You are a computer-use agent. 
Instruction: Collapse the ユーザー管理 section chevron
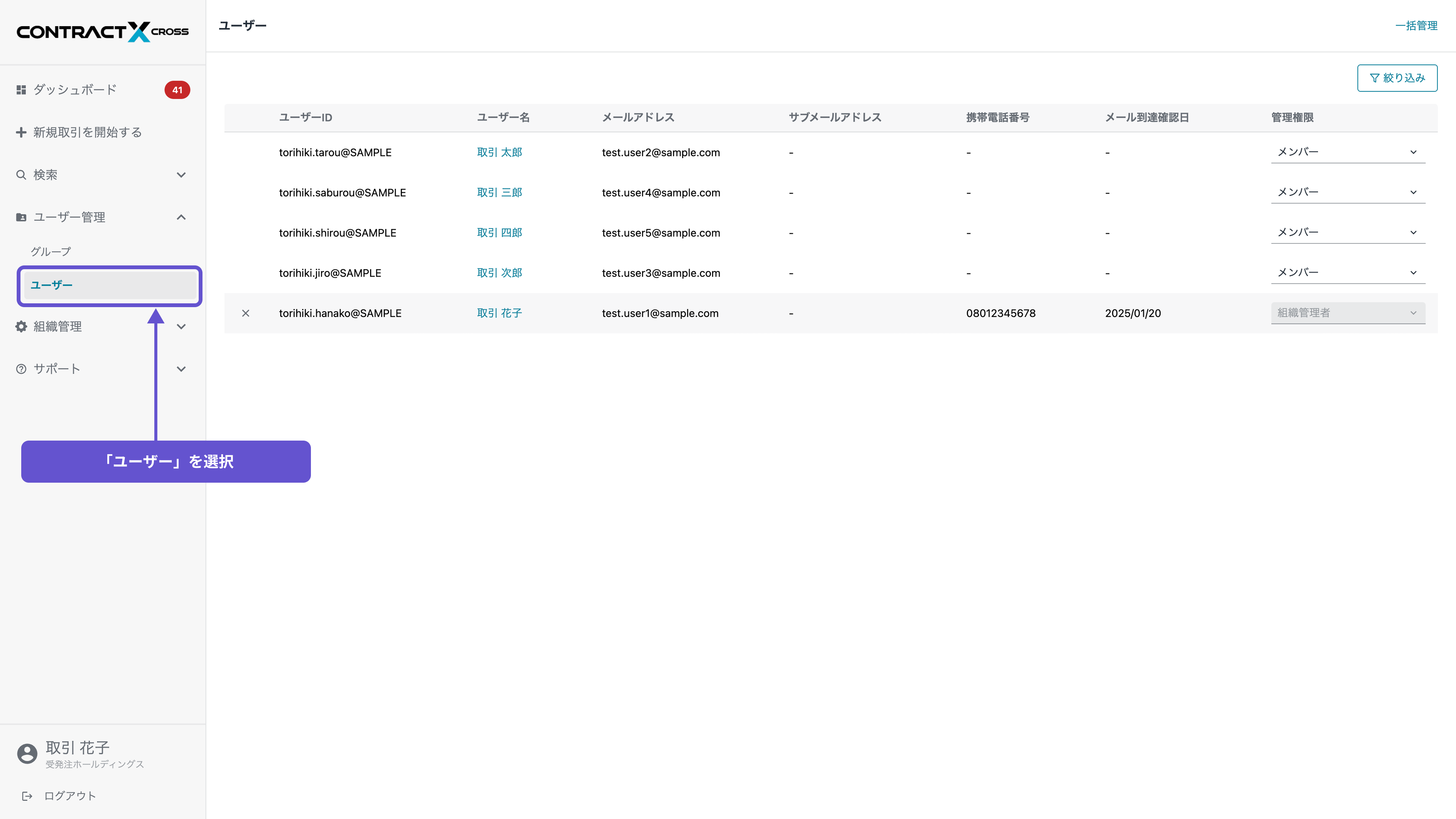click(x=181, y=217)
